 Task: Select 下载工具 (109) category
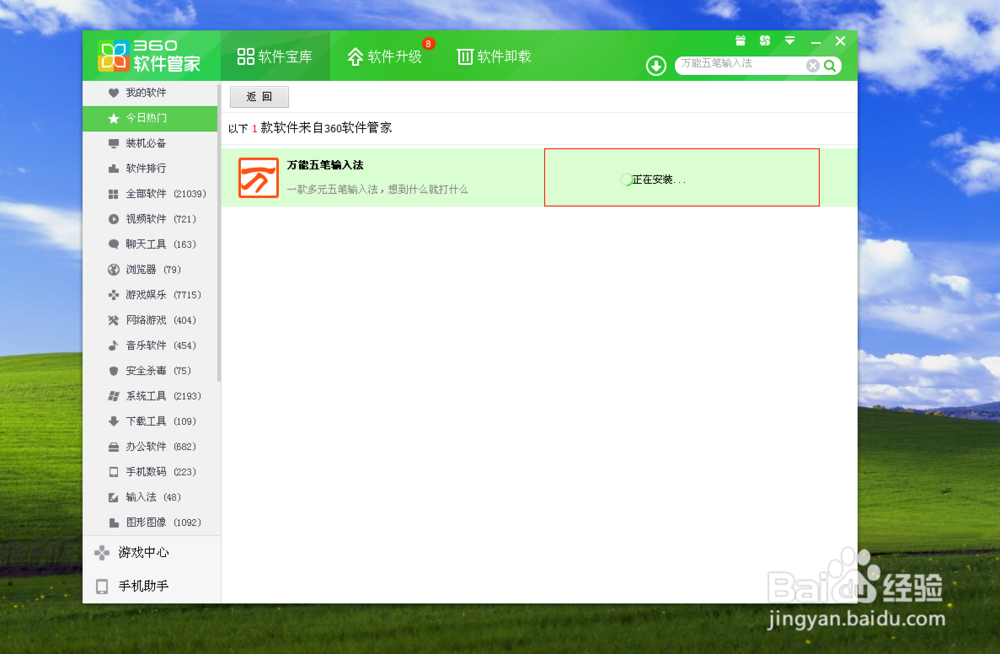pyautogui.click(x=150, y=421)
